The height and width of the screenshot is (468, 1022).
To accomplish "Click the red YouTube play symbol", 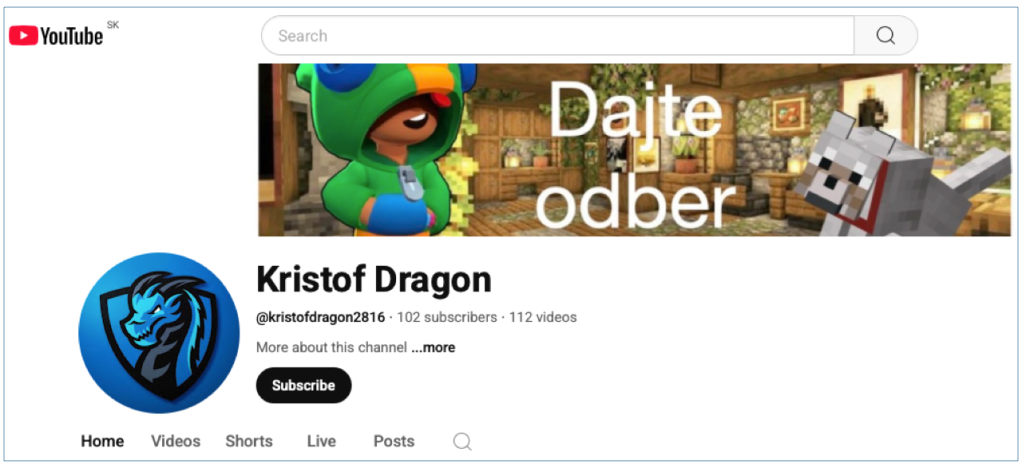I will point(23,35).
